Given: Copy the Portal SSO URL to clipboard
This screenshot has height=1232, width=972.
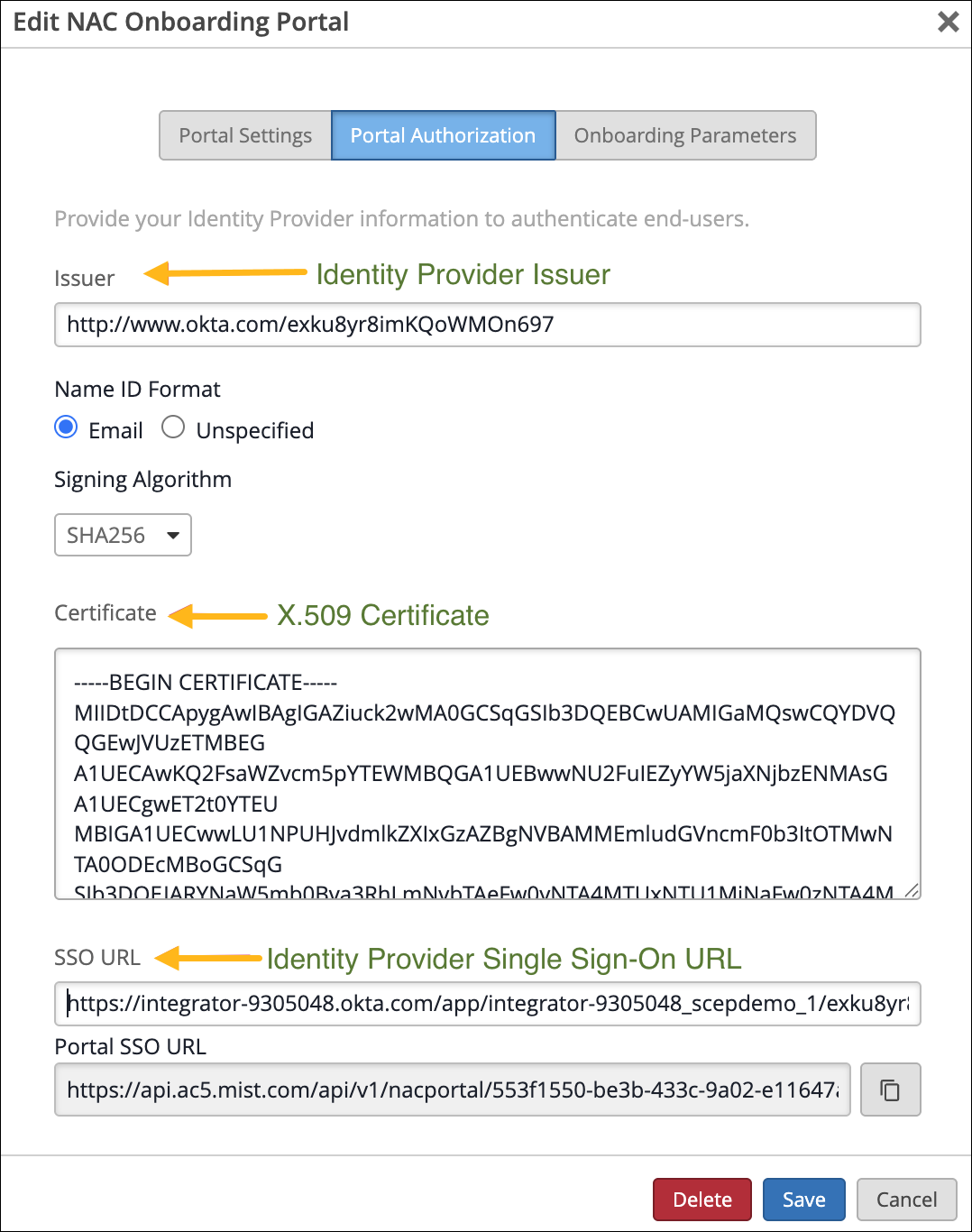Looking at the screenshot, I should 890,1089.
